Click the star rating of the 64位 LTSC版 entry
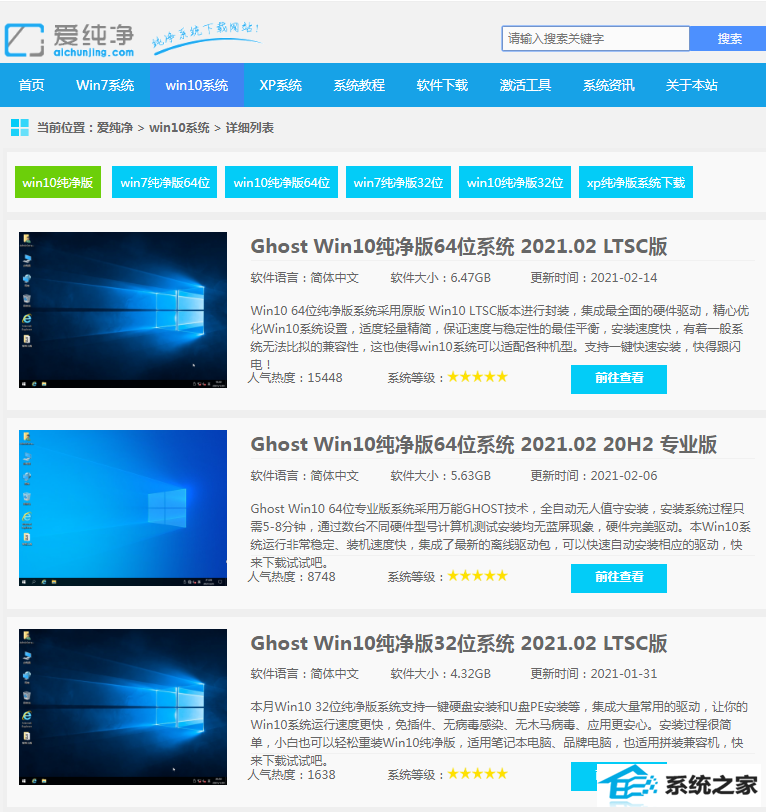Image resolution: width=766 pixels, height=812 pixels. (x=478, y=377)
